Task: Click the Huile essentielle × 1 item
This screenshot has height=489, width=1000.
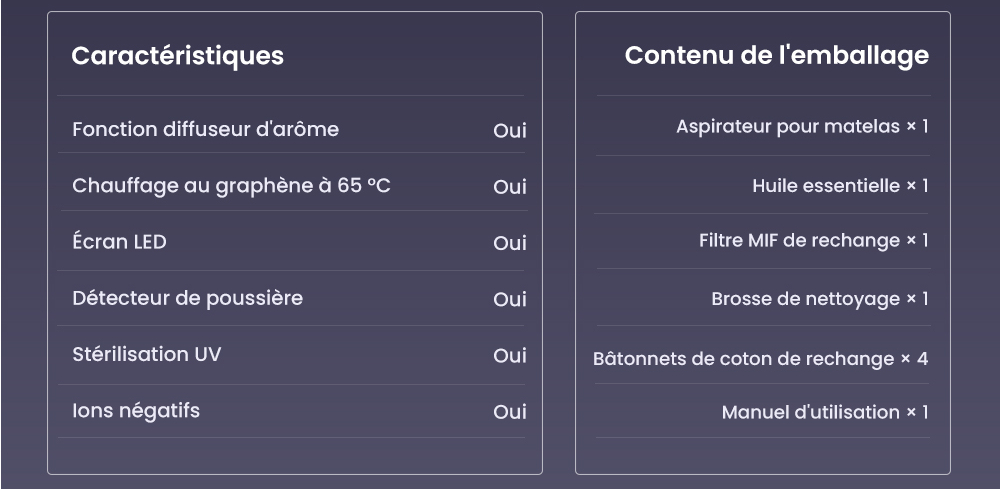Action: click(x=841, y=186)
